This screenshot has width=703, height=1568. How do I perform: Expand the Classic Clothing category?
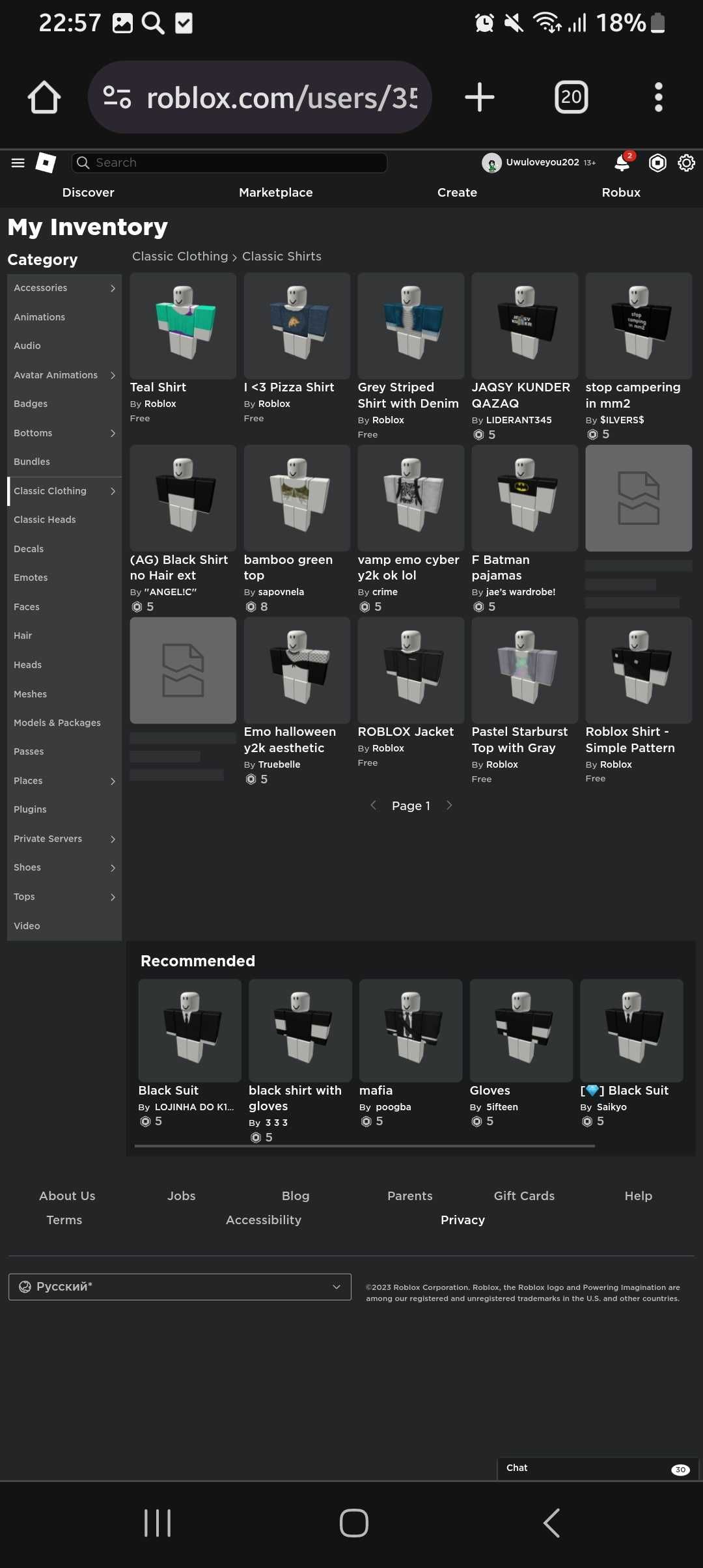click(x=64, y=491)
